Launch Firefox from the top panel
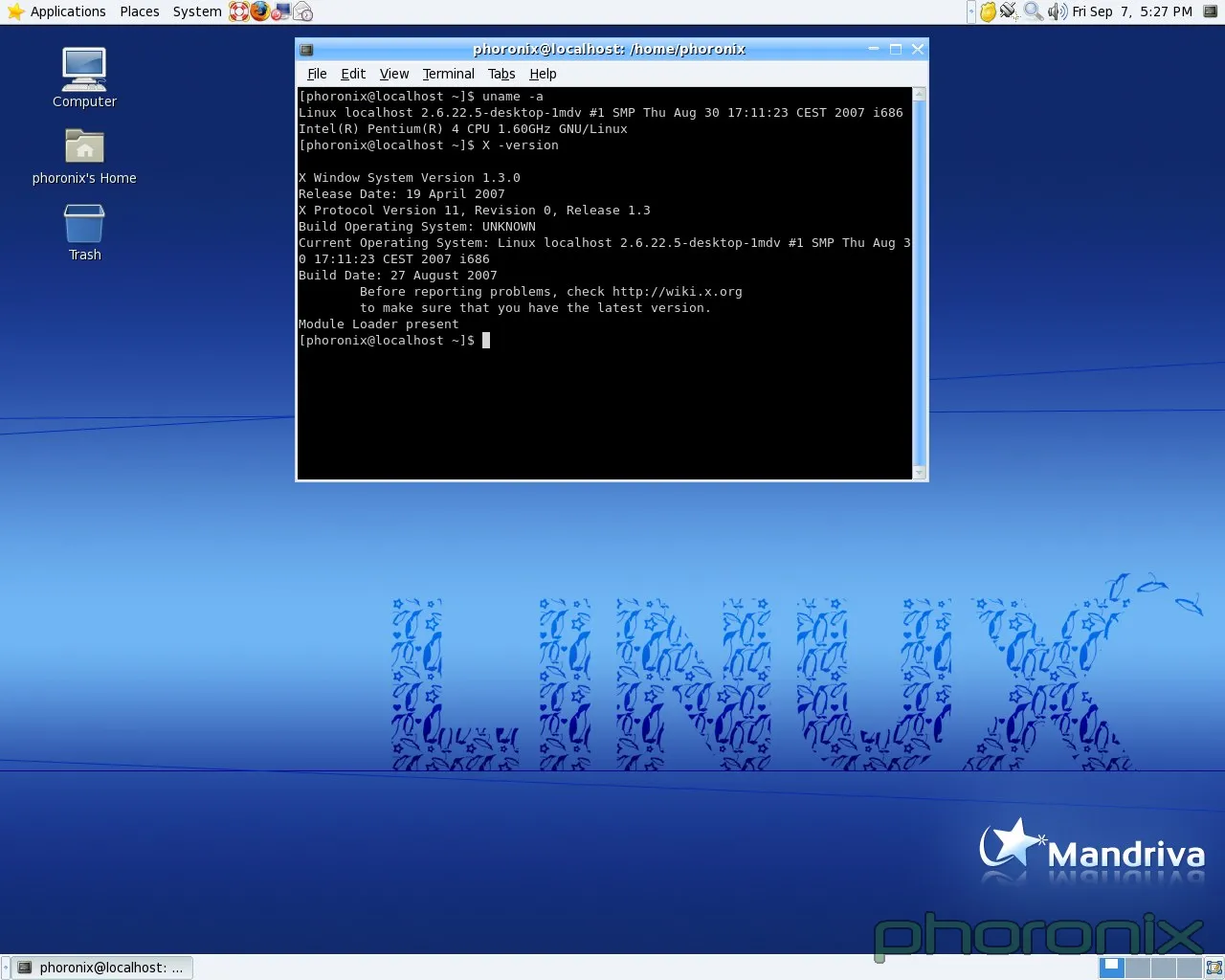 pos(260,11)
